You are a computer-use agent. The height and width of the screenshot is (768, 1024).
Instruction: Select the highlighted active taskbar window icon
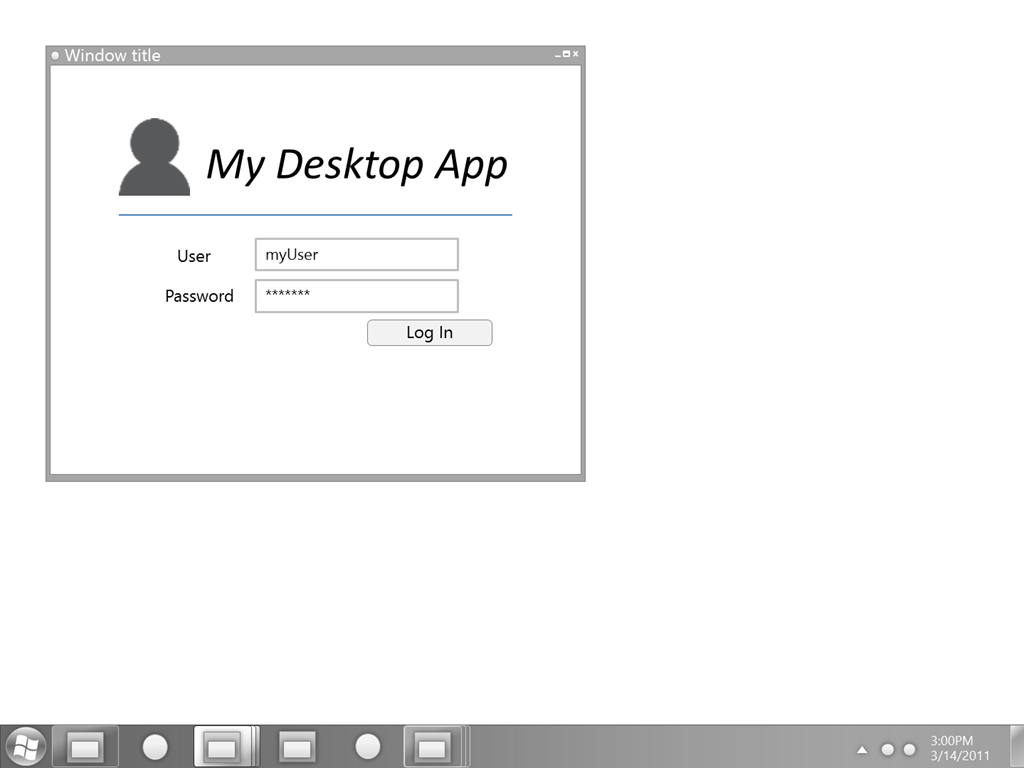point(221,747)
